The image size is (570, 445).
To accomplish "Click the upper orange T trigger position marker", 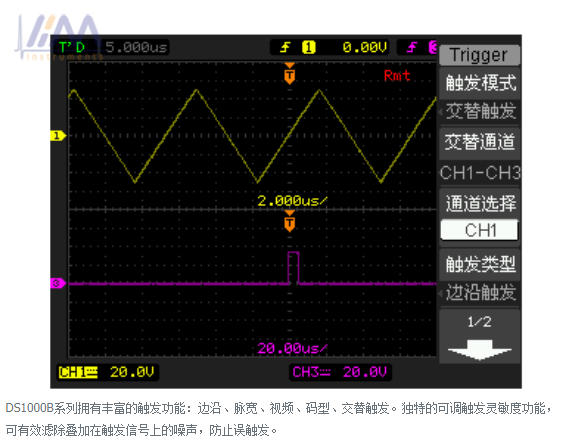I will (x=289, y=74).
